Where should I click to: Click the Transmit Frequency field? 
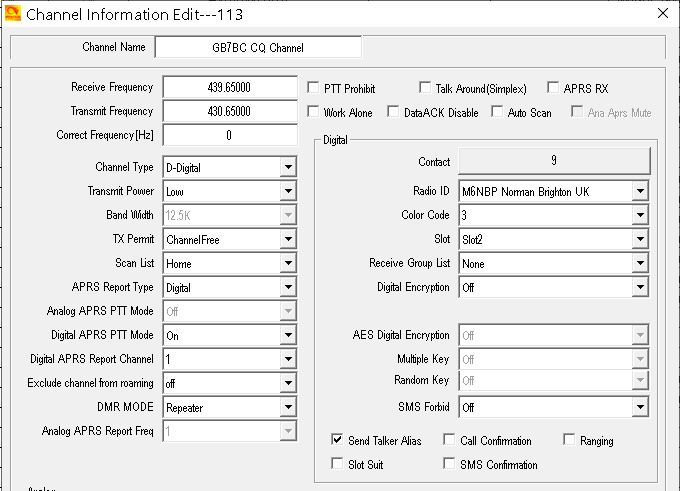[x=230, y=111]
